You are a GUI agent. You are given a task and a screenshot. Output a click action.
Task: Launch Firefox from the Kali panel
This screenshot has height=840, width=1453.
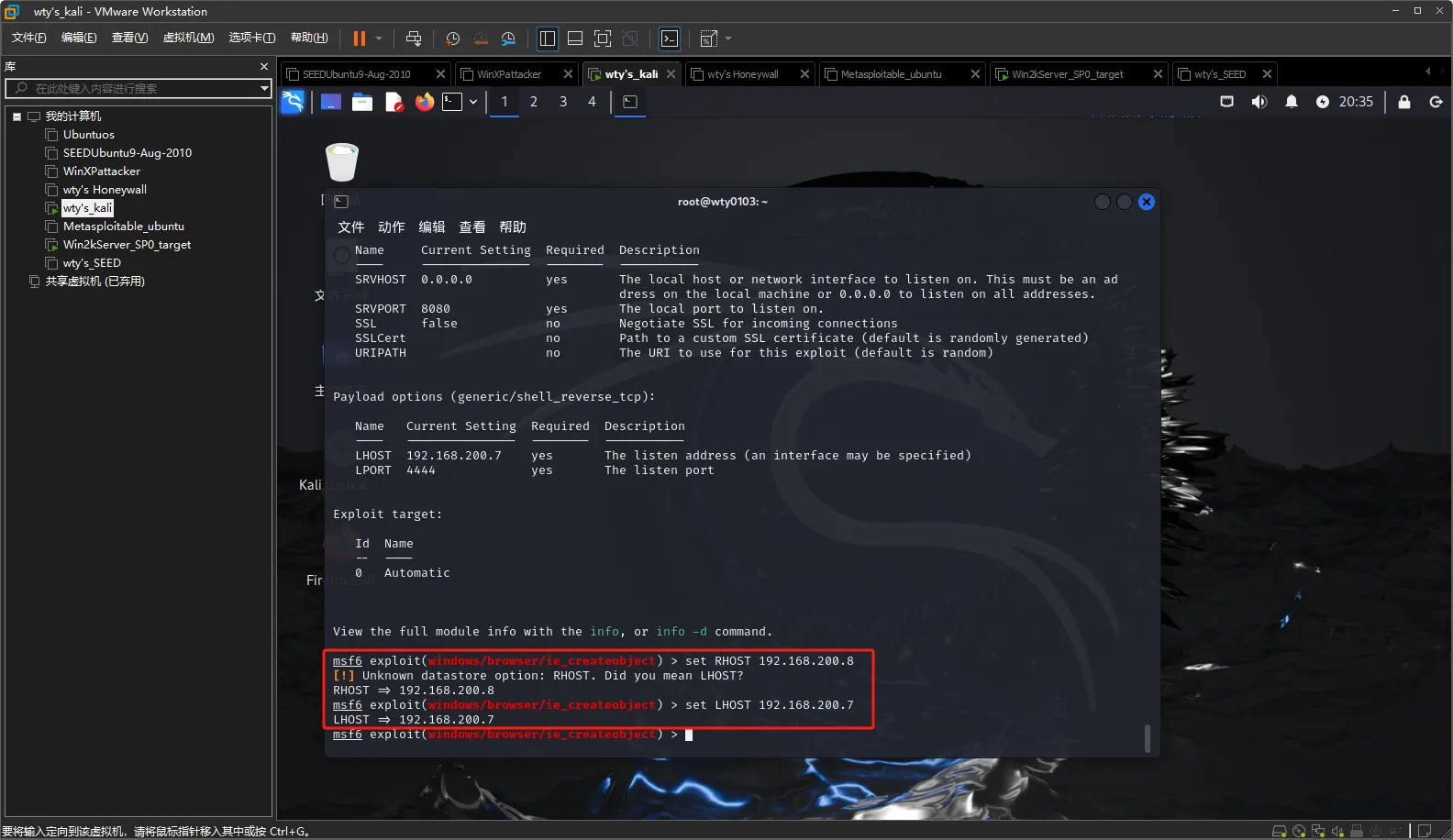pyautogui.click(x=424, y=102)
